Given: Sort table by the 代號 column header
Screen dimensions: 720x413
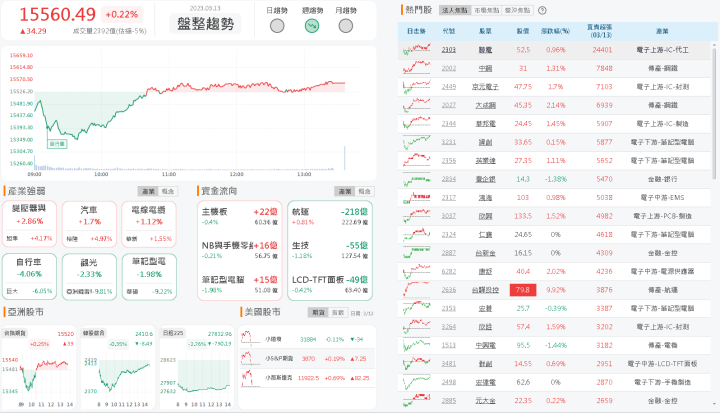Looking at the screenshot, I should (449, 31).
